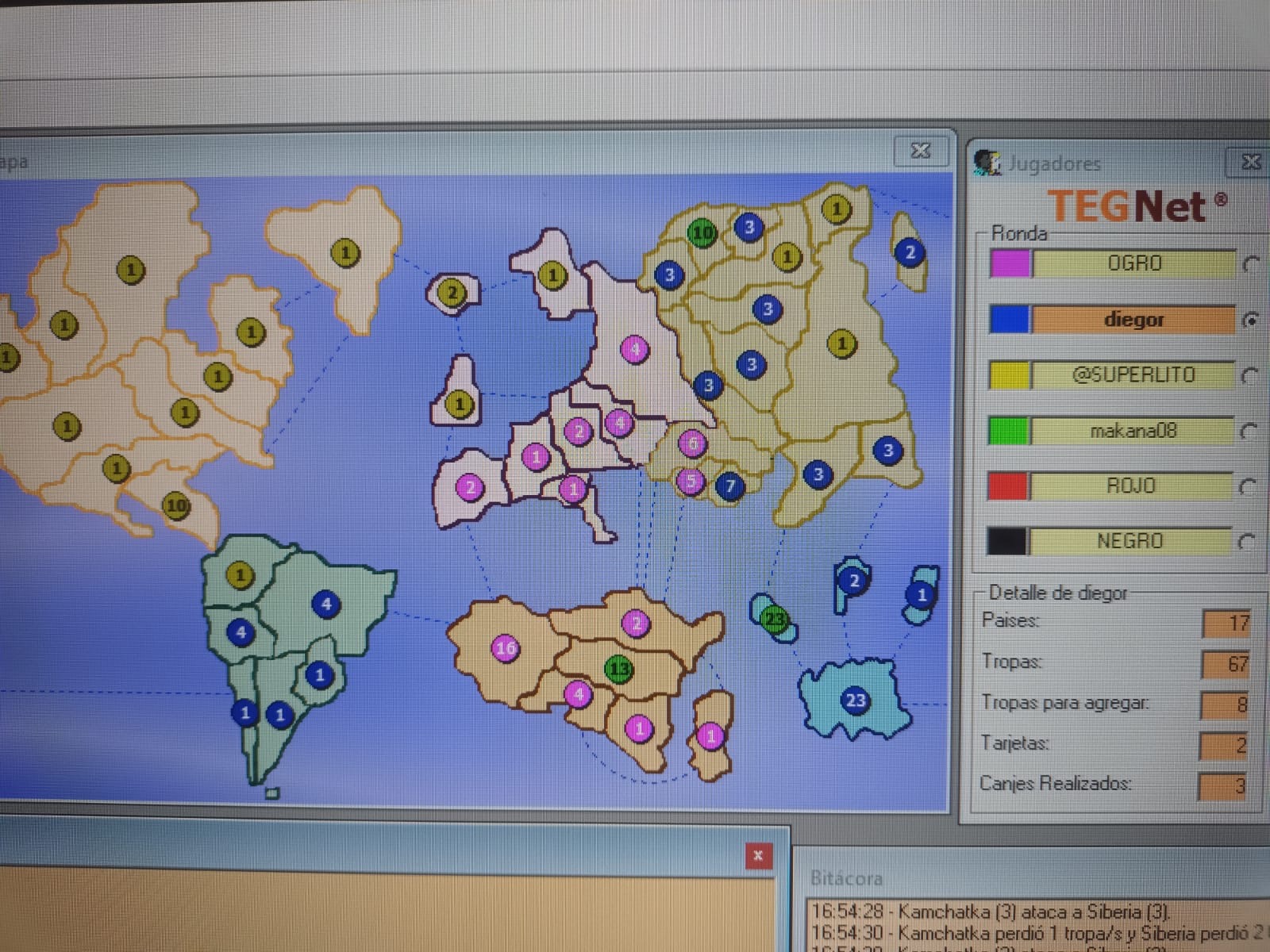1270x952 pixels.
Task: Click the ROJO player name bar
Action: (x=1131, y=486)
